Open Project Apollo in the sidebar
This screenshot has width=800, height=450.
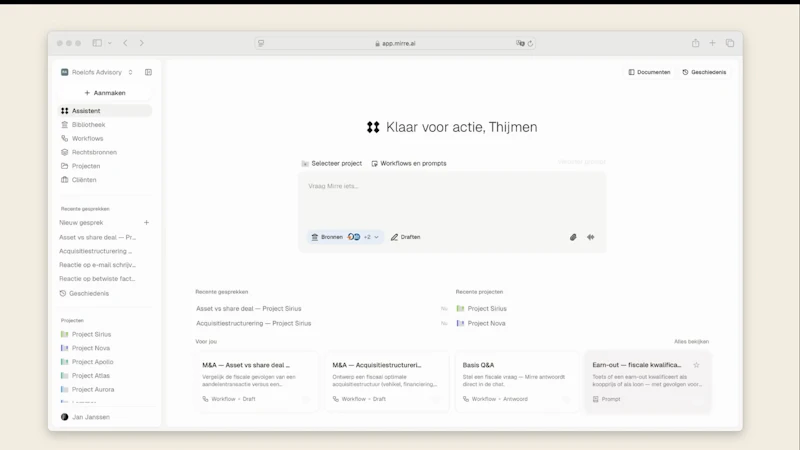click(87, 362)
